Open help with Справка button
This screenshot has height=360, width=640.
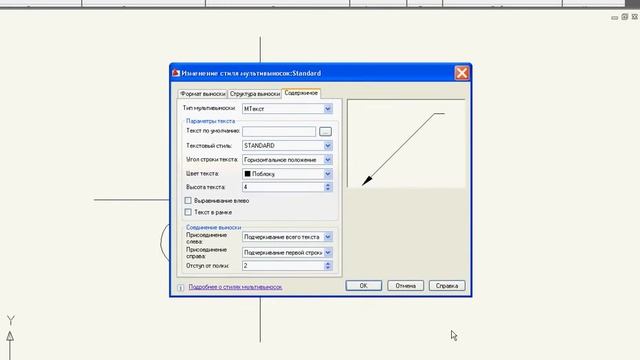click(447, 286)
